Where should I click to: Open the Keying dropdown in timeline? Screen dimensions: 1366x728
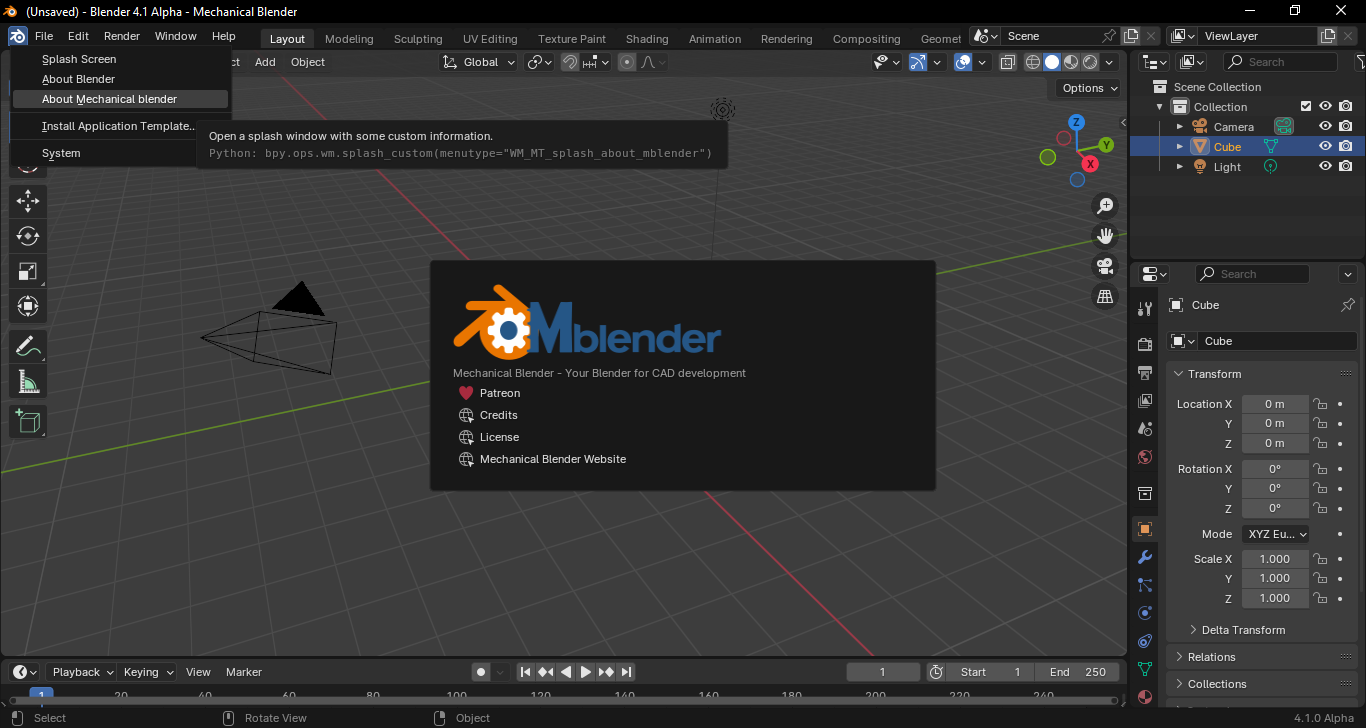pos(148,672)
